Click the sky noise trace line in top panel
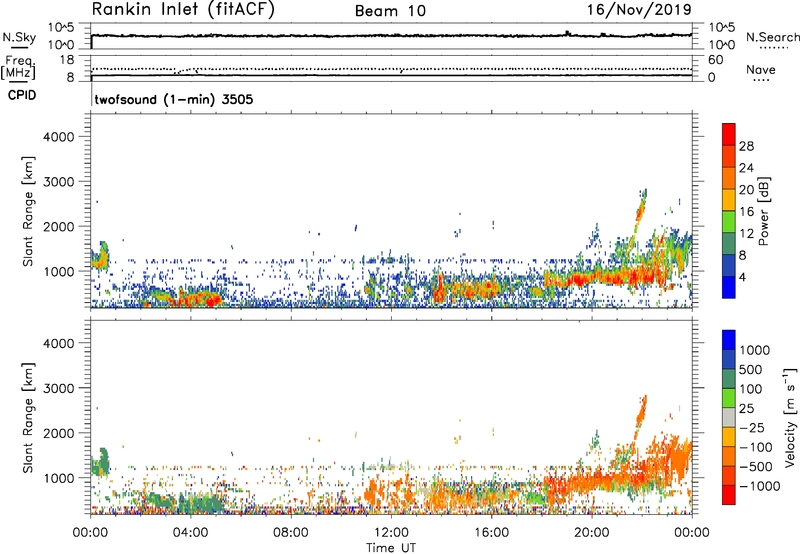This screenshot has width=800, height=554. pos(391,36)
